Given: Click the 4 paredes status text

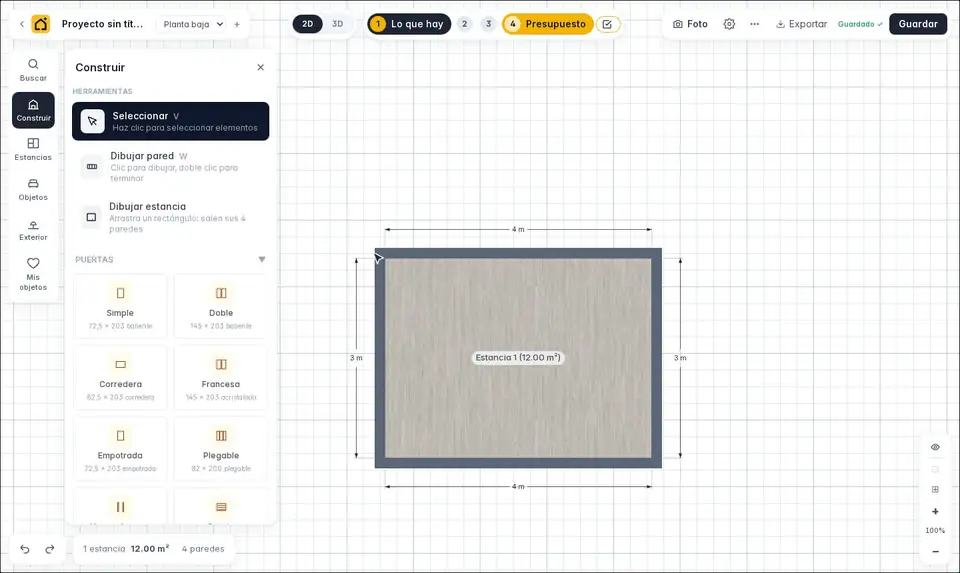Looking at the screenshot, I should pyautogui.click(x=203, y=549).
